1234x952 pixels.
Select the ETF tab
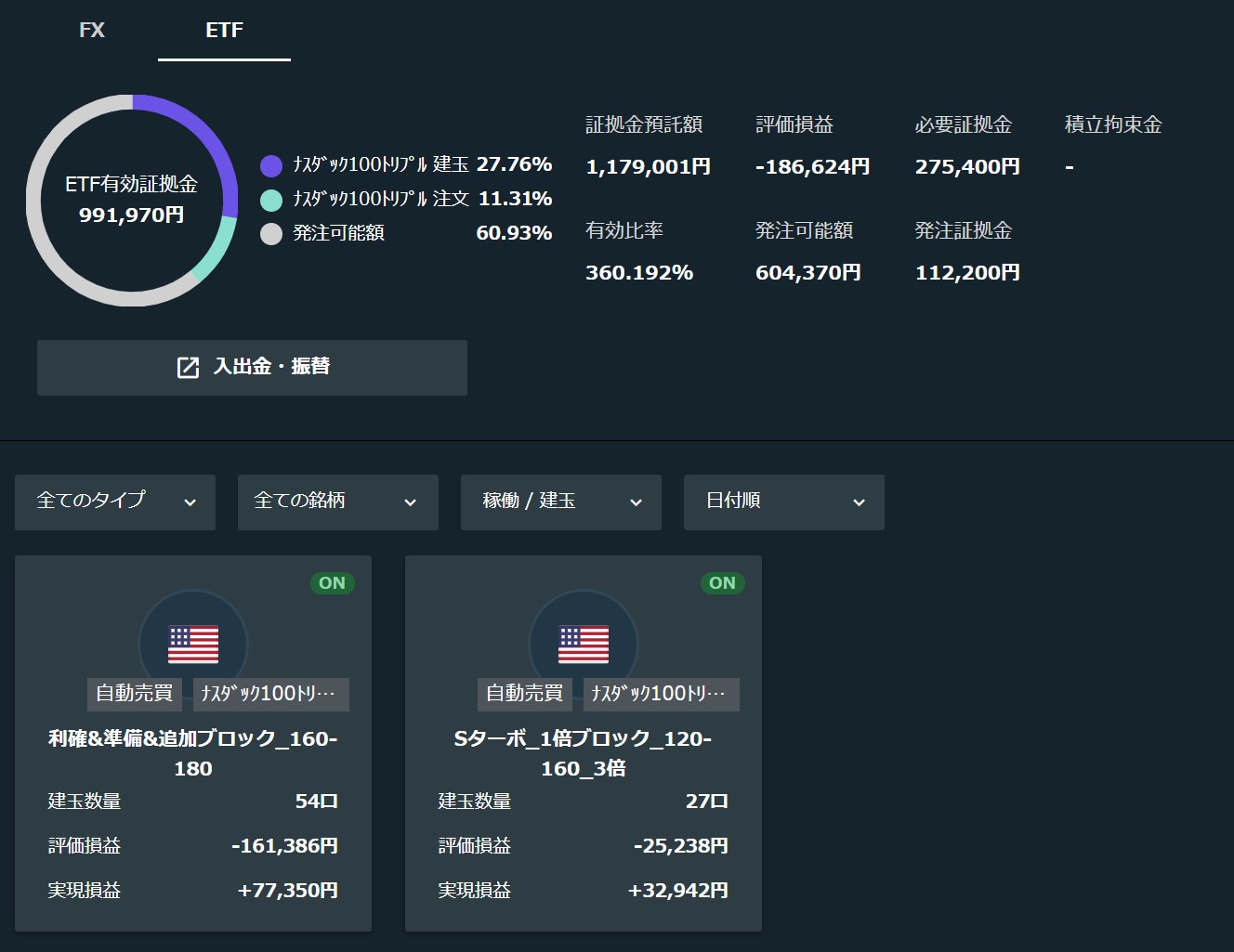224,31
